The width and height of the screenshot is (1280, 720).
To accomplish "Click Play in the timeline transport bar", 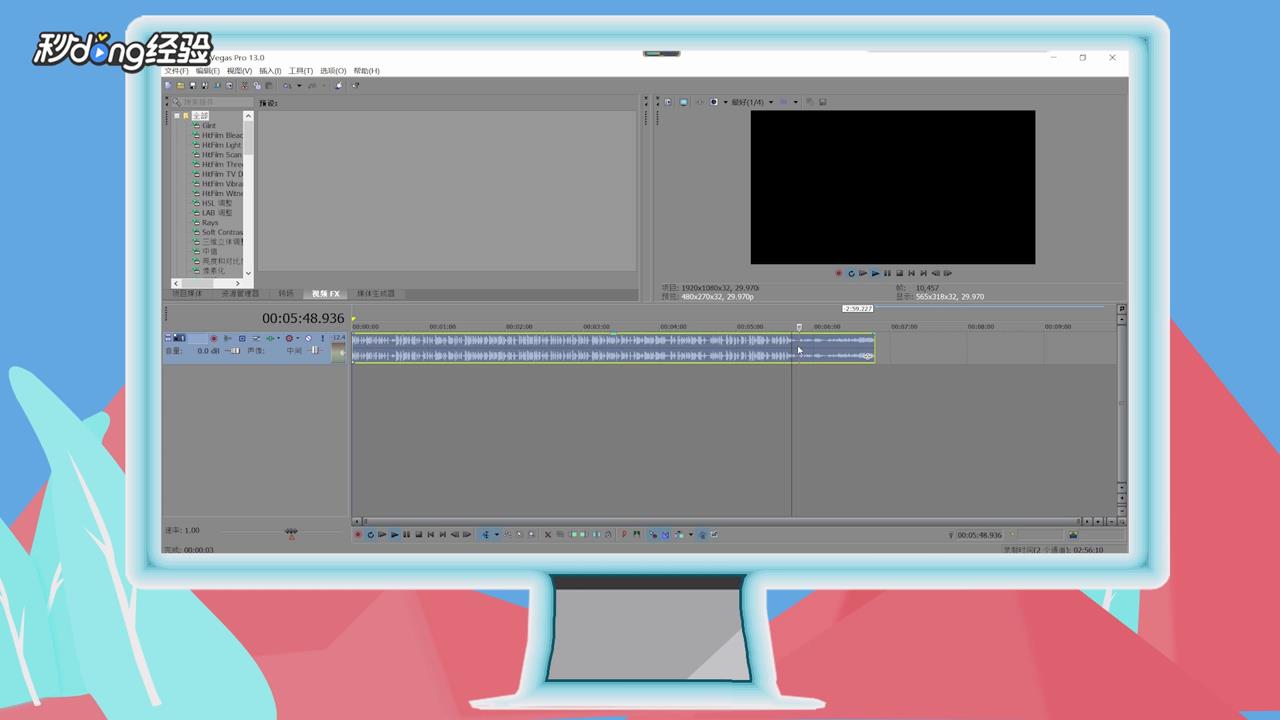I will (394, 534).
